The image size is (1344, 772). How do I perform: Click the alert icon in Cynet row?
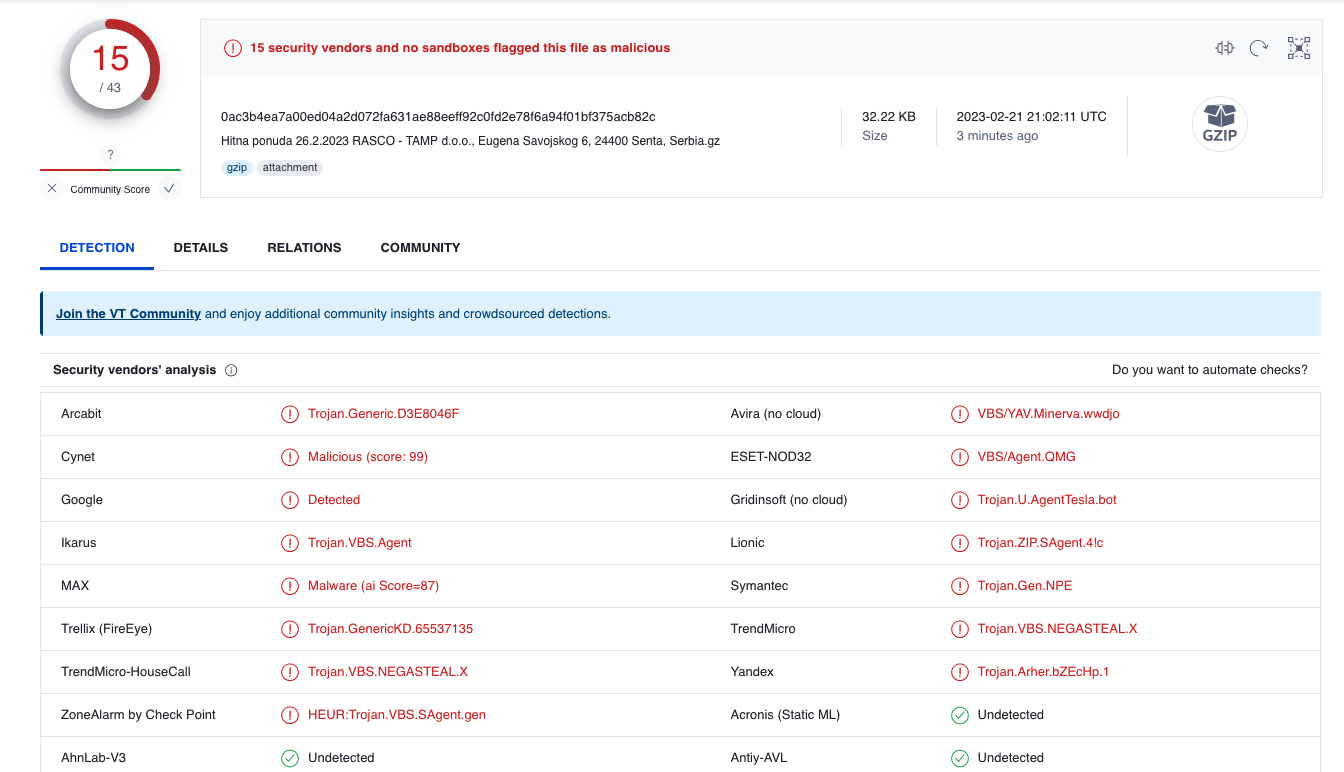pos(290,457)
